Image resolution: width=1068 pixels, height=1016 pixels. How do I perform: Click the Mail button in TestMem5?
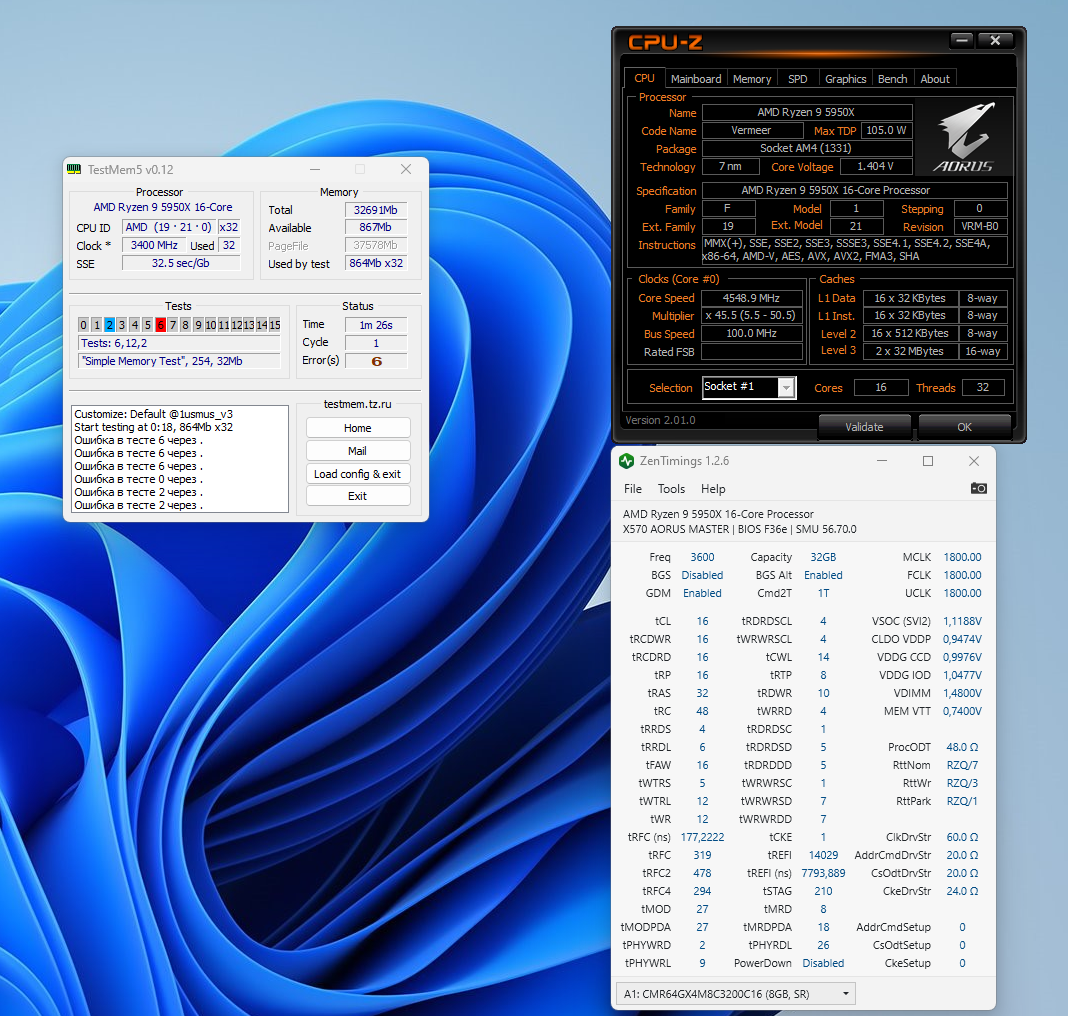point(358,451)
